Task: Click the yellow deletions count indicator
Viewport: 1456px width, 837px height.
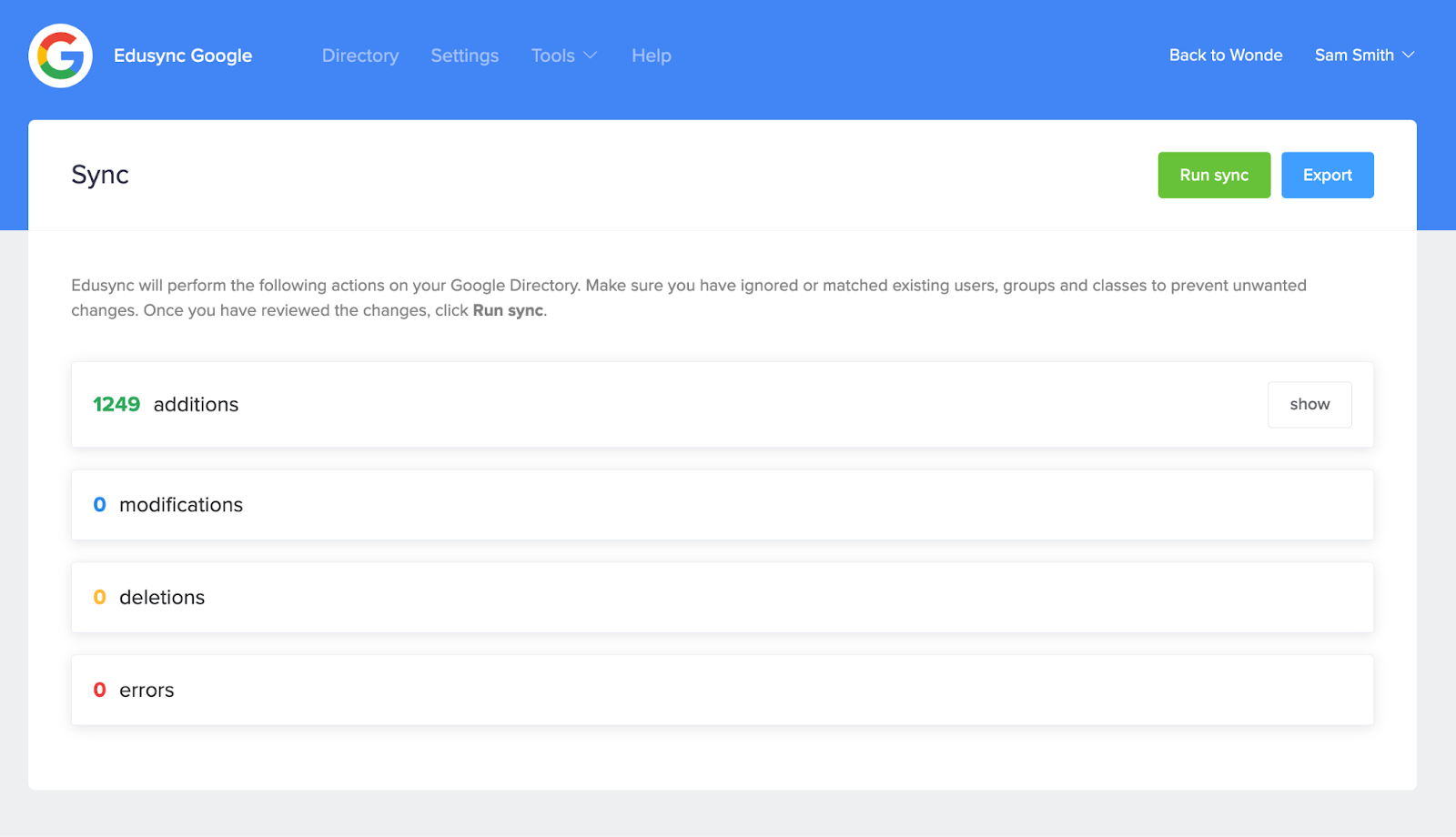Action: coord(99,597)
